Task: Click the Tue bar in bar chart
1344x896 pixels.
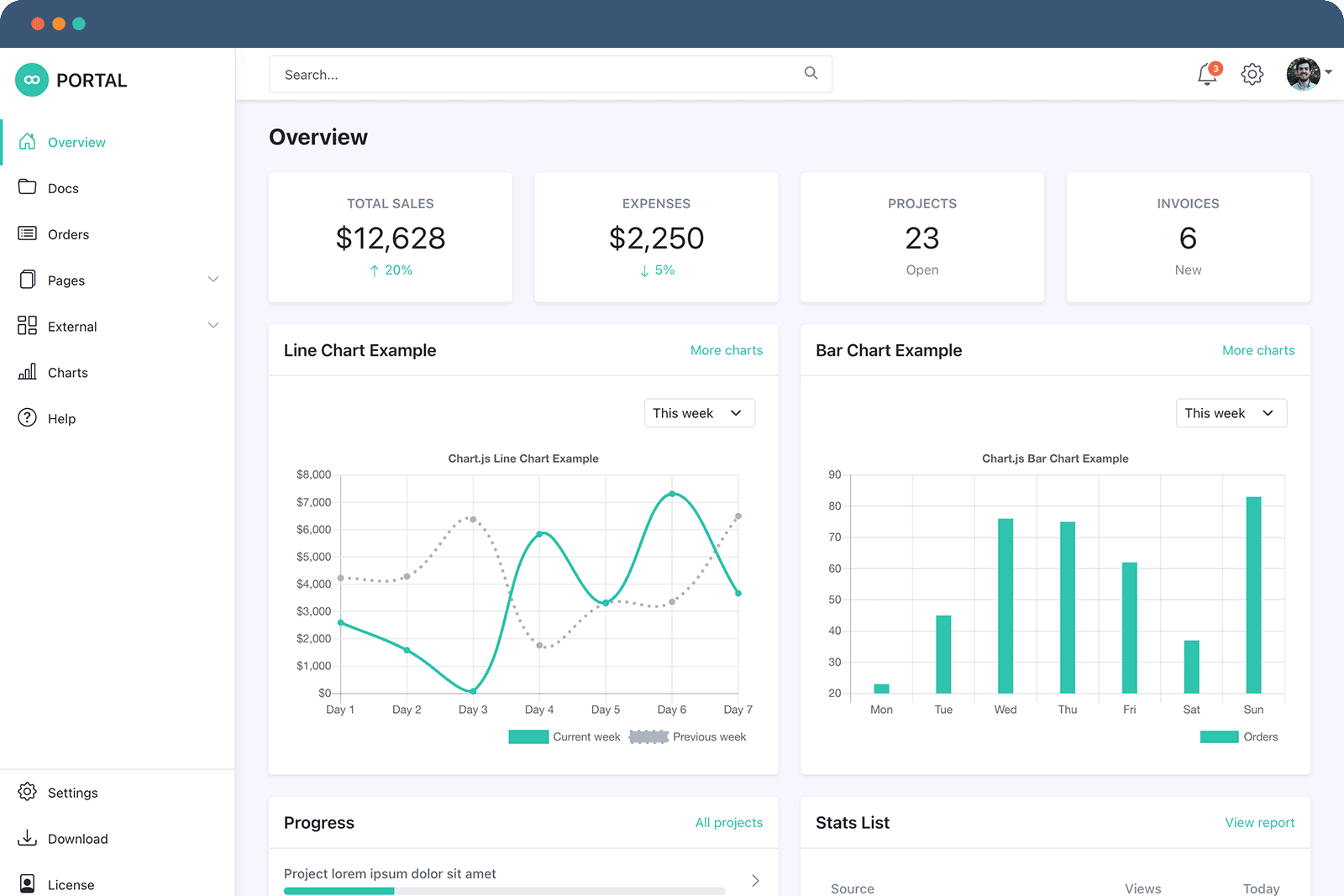Action: [x=943, y=654]
